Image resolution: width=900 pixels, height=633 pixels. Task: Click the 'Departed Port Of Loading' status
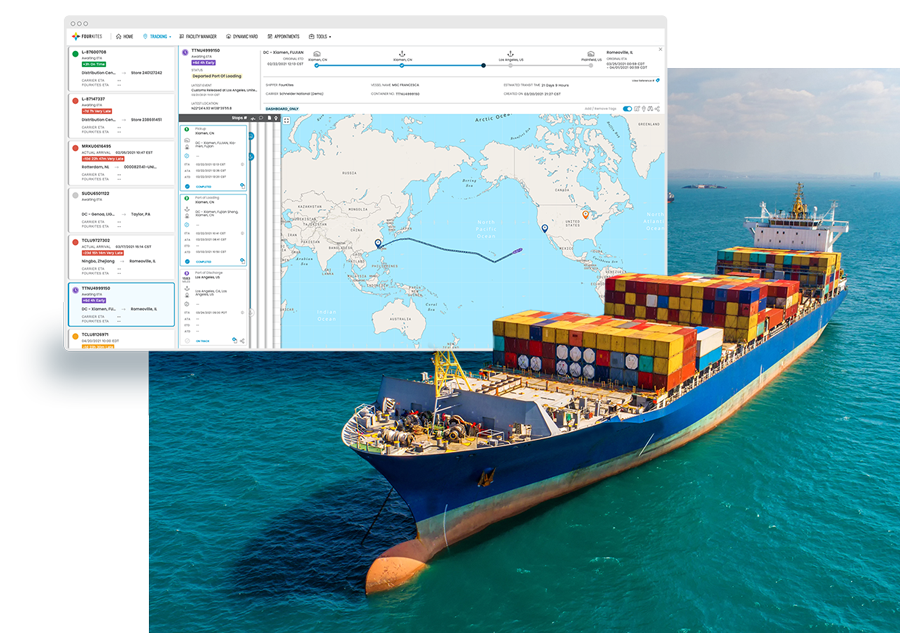[217, 76]
